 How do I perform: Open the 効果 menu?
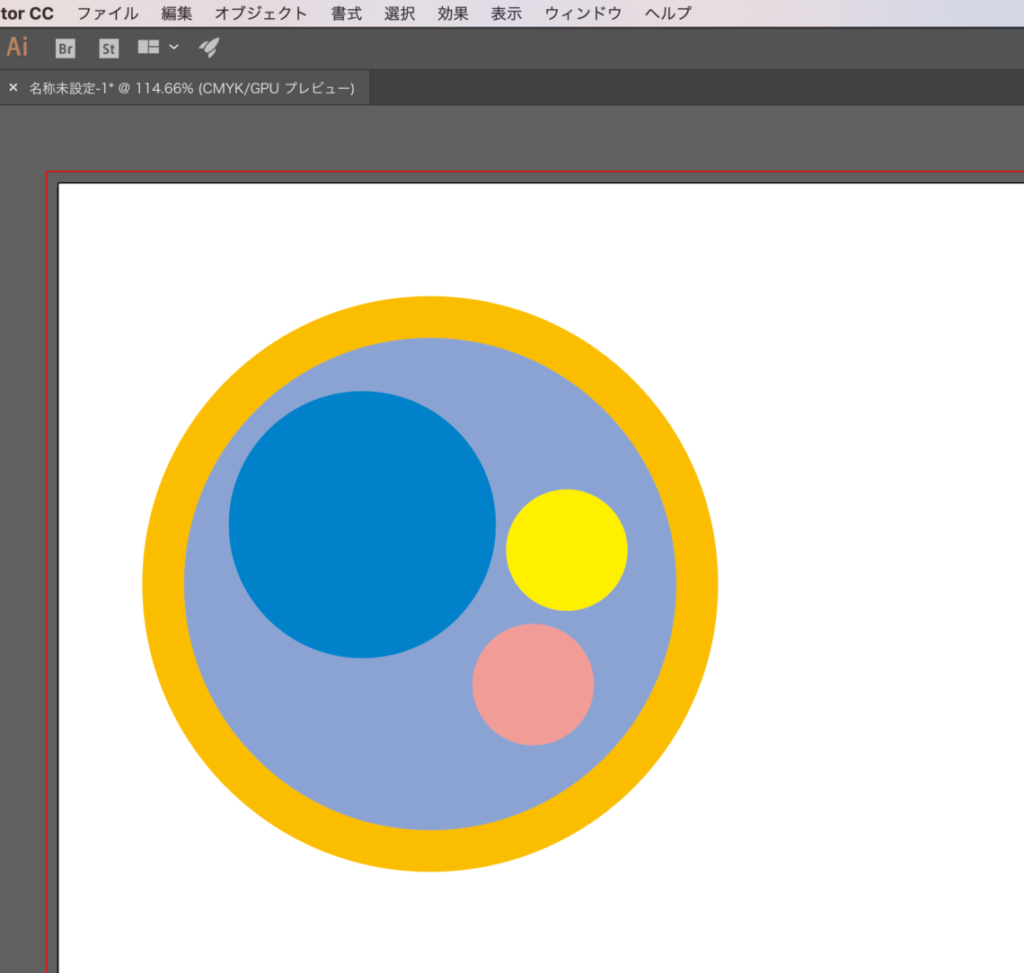tap(453, 14)
